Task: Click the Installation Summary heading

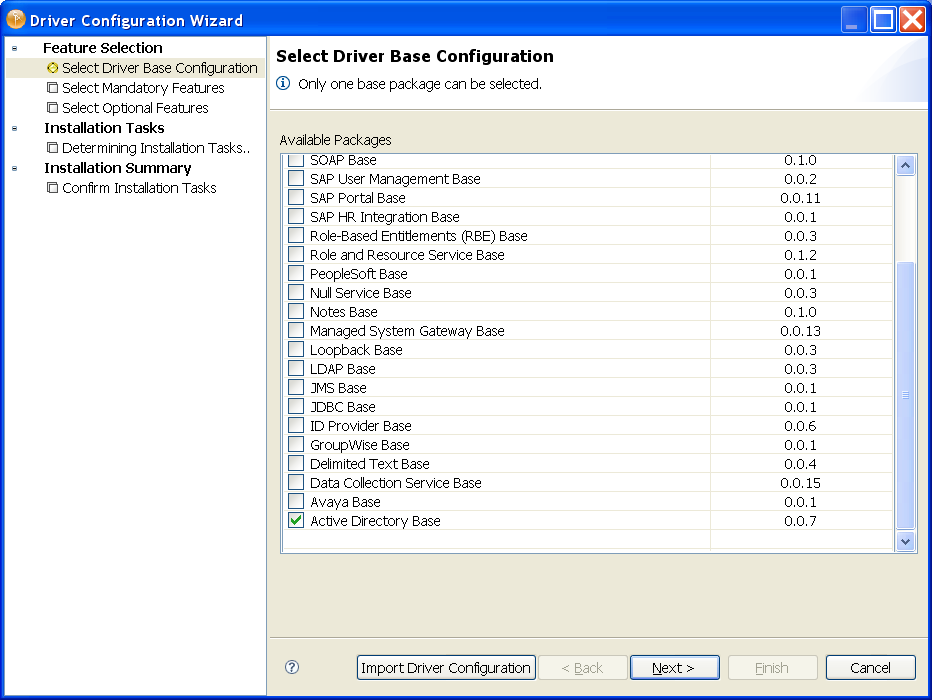Action: tap(118, 168)
